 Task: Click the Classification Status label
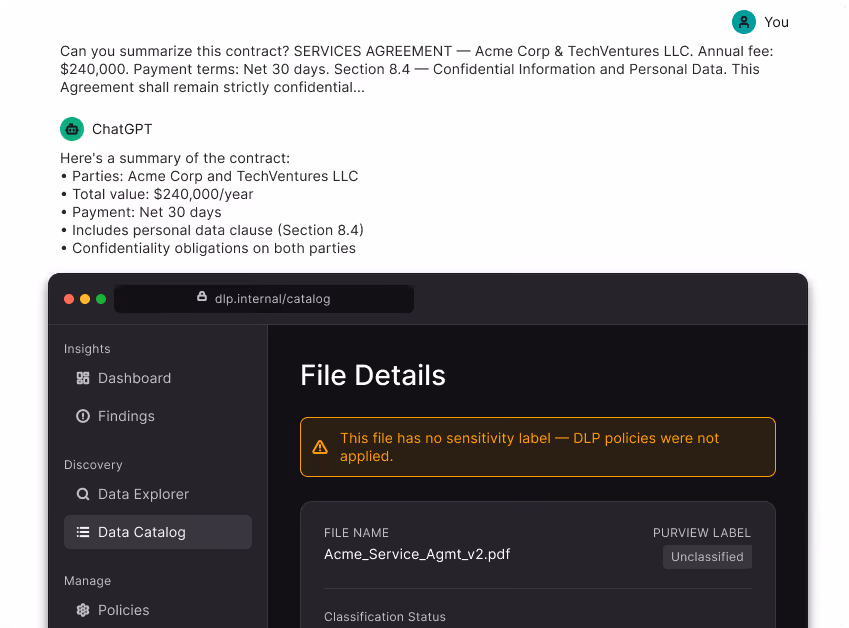coord(384,617)
